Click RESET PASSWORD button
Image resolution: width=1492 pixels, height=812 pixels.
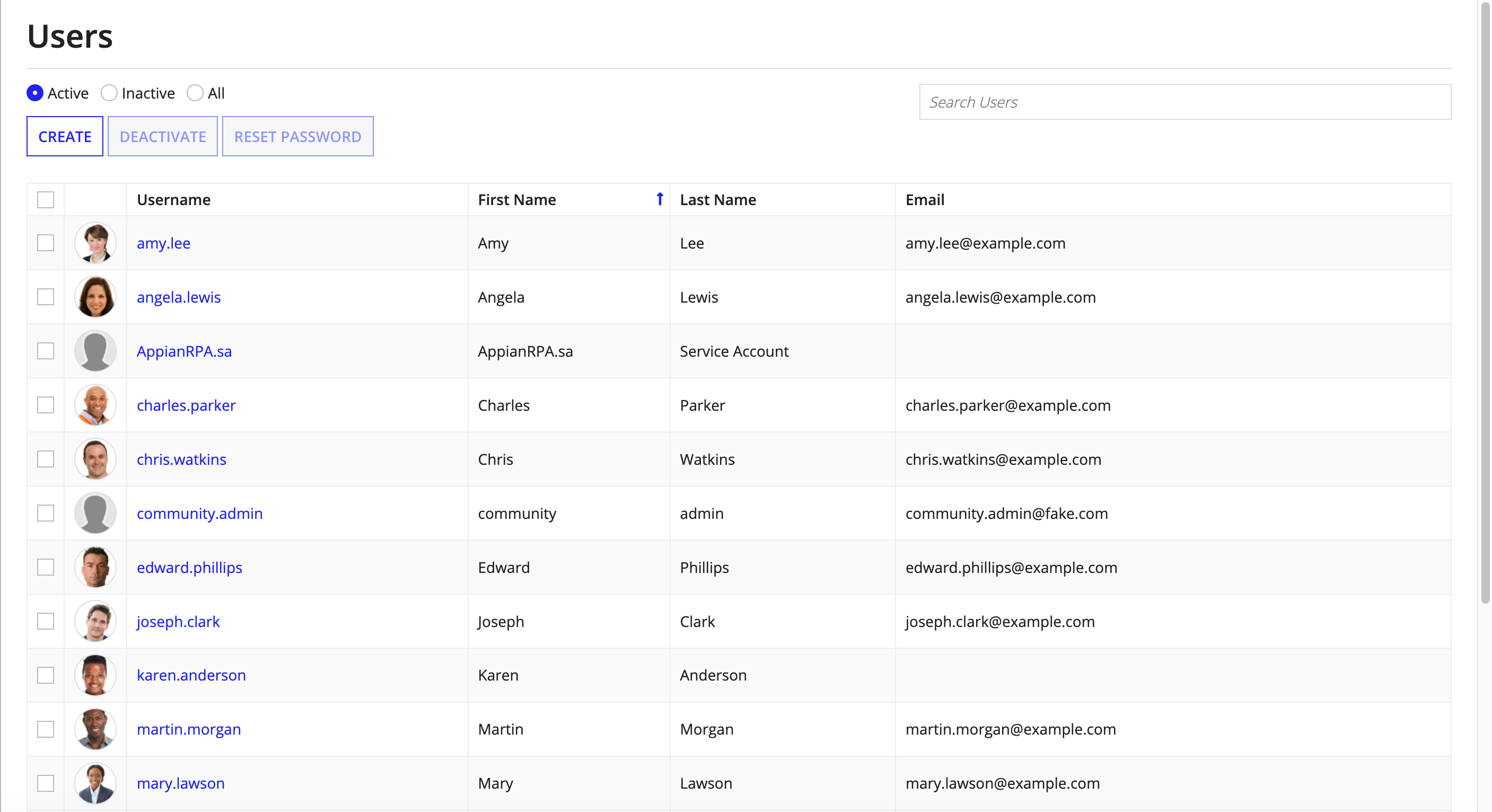pos(297,136)
